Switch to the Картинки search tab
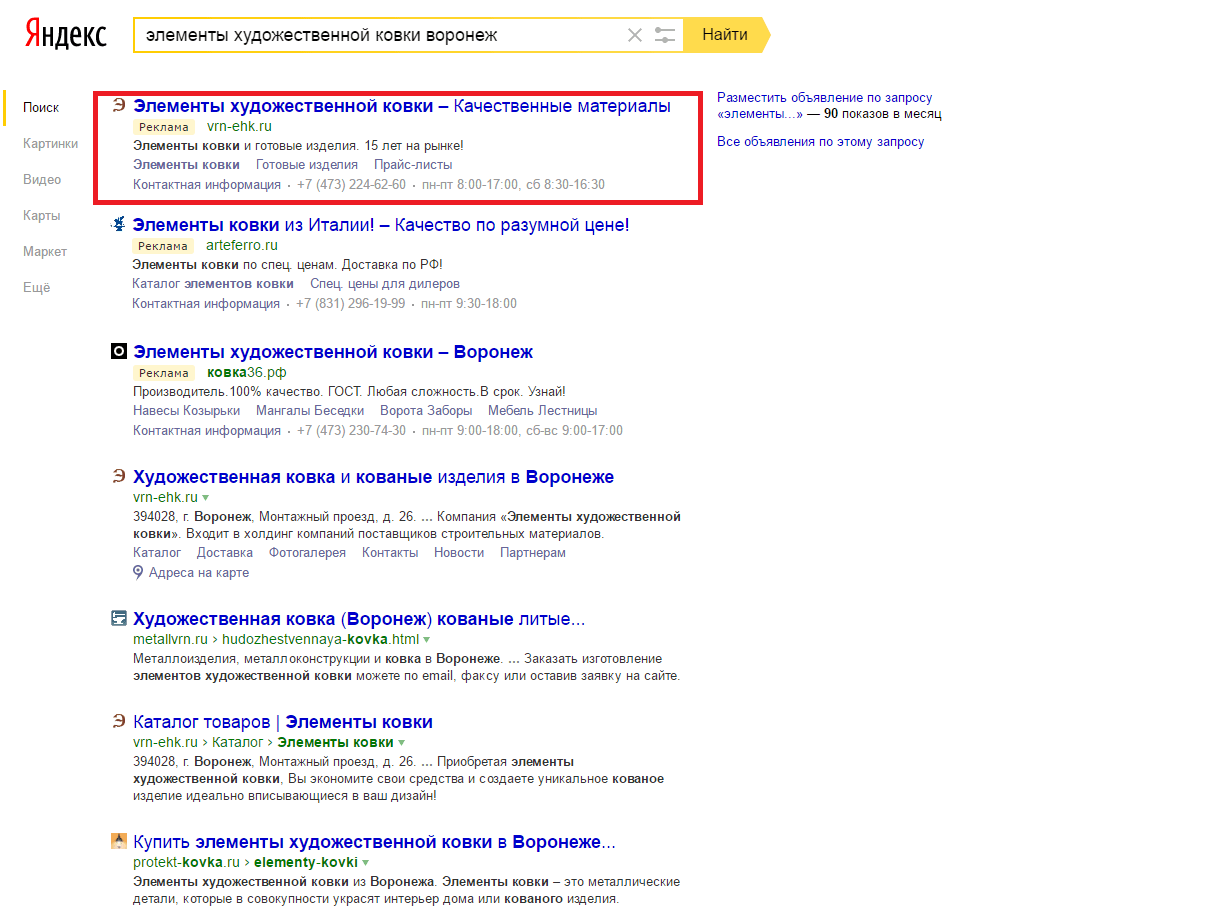1220x924 pixels. click(51, 143)
